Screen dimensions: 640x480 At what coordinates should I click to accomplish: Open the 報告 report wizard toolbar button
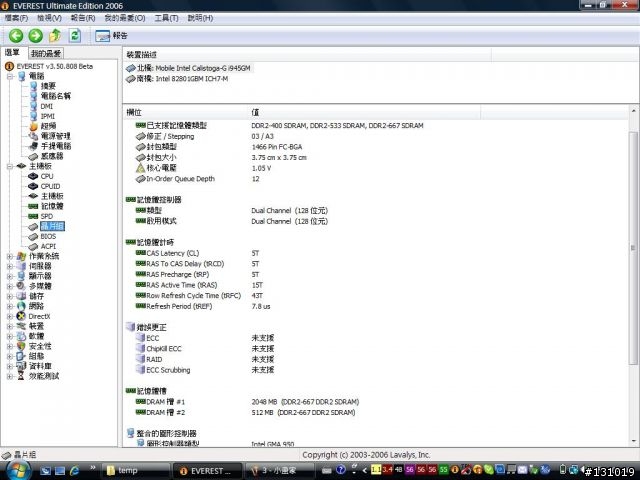click(x=111, y=36)
